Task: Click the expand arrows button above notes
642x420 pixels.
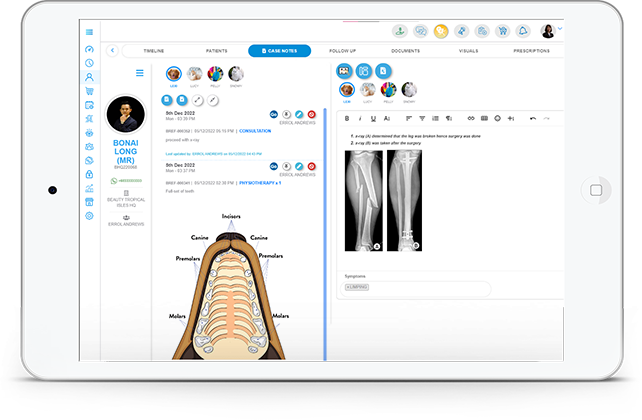Action: tap(198, 100)
